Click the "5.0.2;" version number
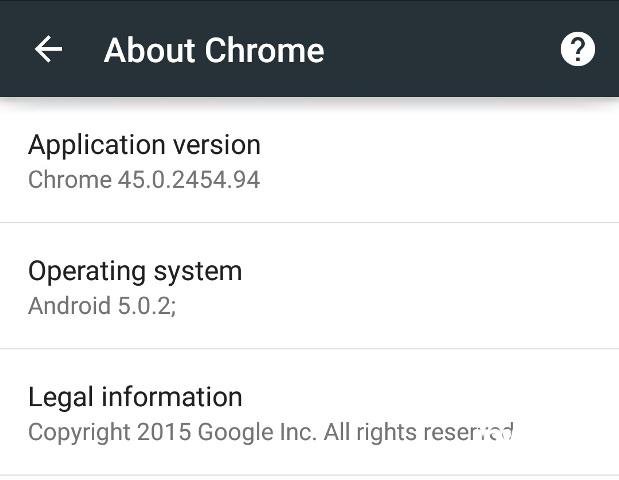 (x=146, y=306)
